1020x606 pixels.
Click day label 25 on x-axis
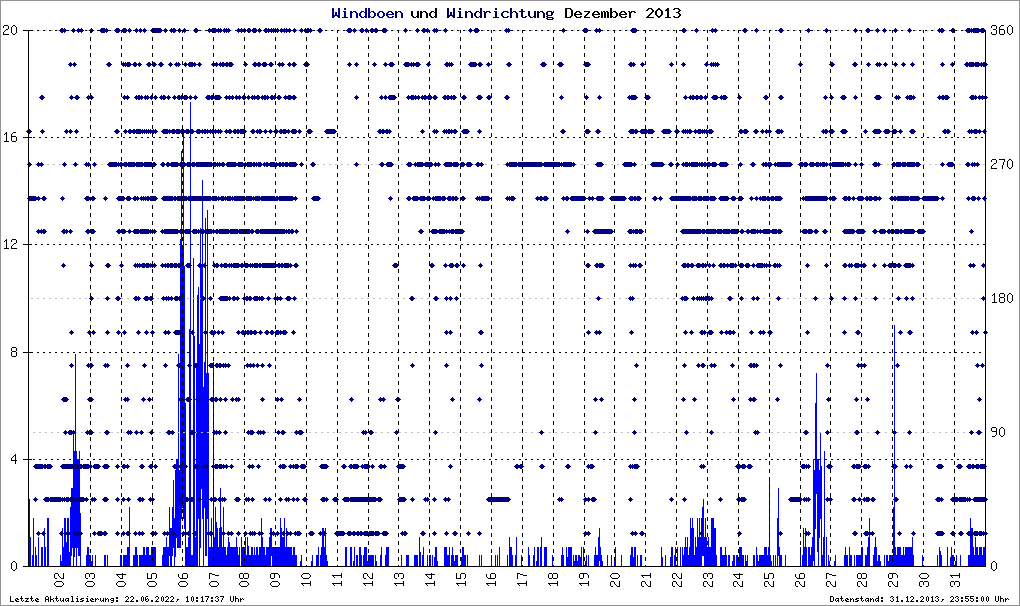pyautogui.click(x=770, y=579)
